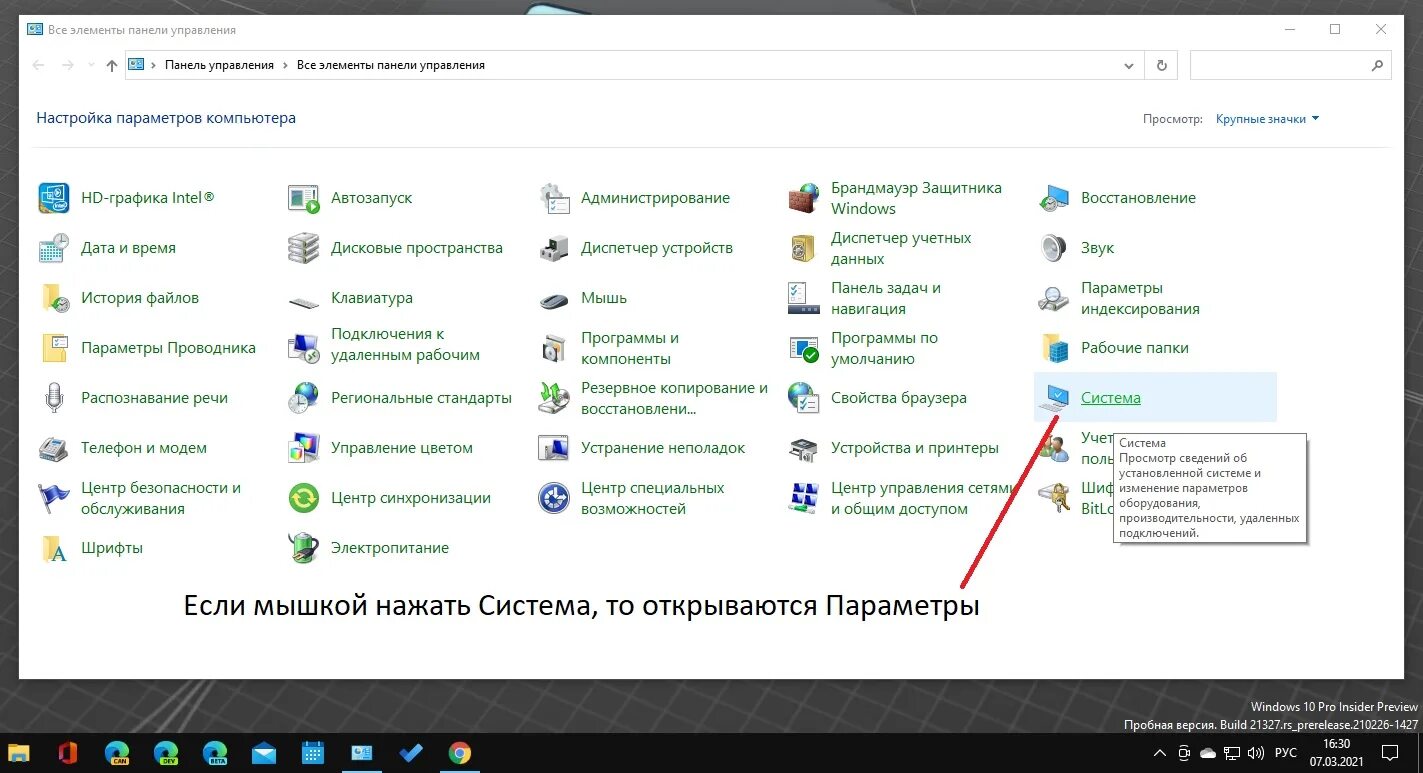Open Дисковые пространства icon
The height and width of the screenshot is (773, 1423).
click(x=303, y=248)
